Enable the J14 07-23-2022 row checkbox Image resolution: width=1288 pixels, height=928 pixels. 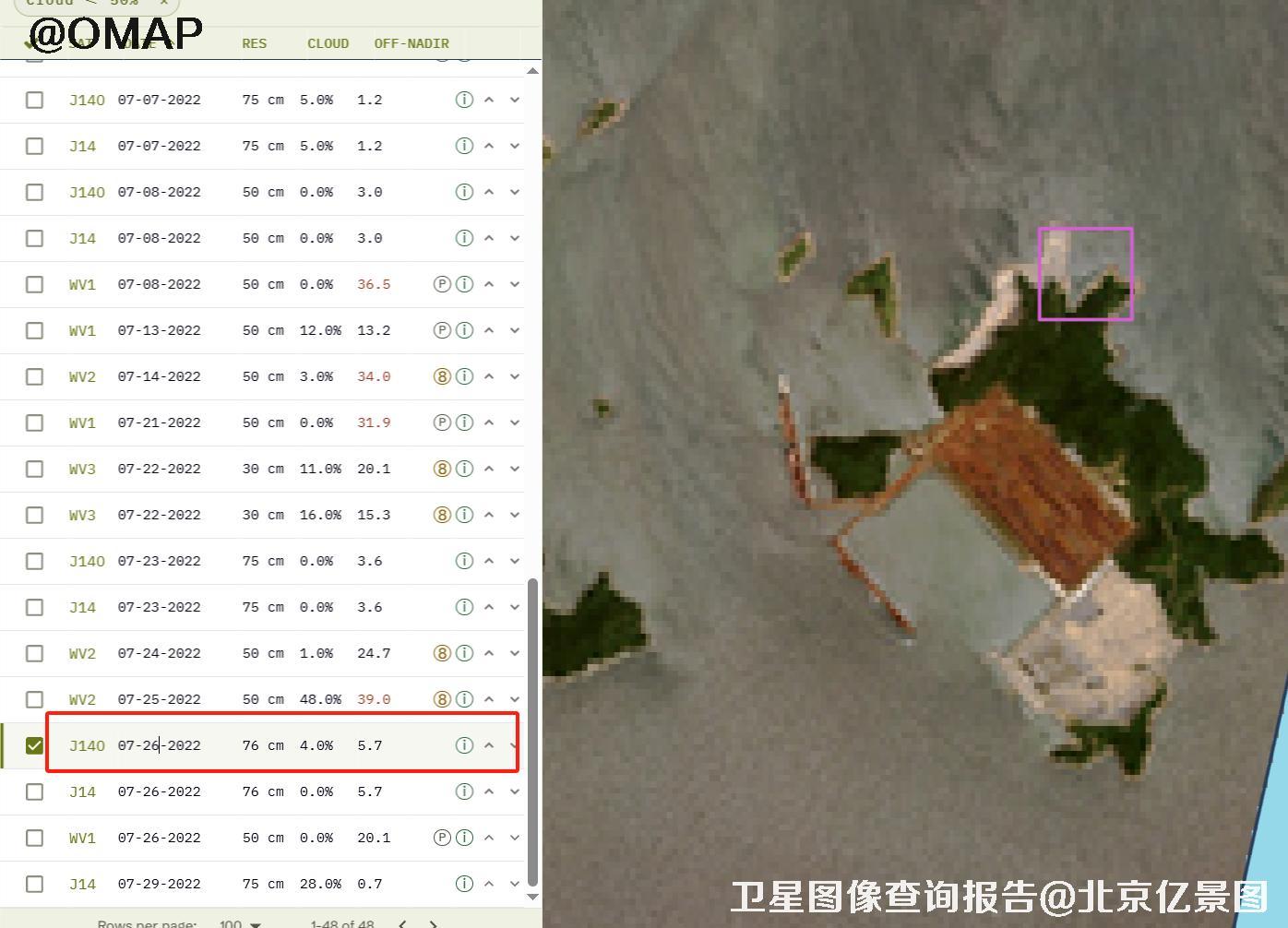[34, 607]
